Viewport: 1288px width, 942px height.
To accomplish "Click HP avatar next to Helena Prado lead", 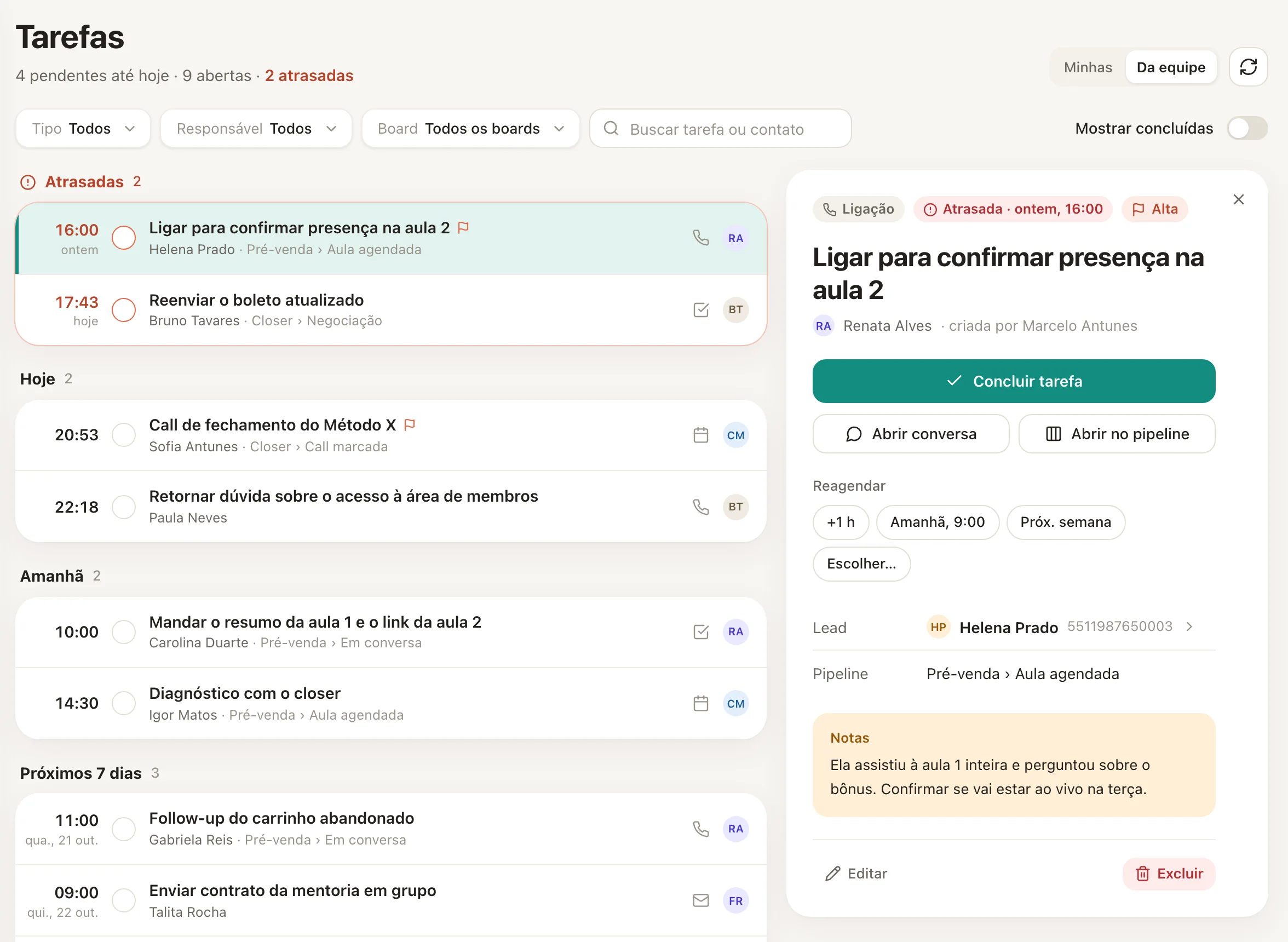I will coord(938,627).
